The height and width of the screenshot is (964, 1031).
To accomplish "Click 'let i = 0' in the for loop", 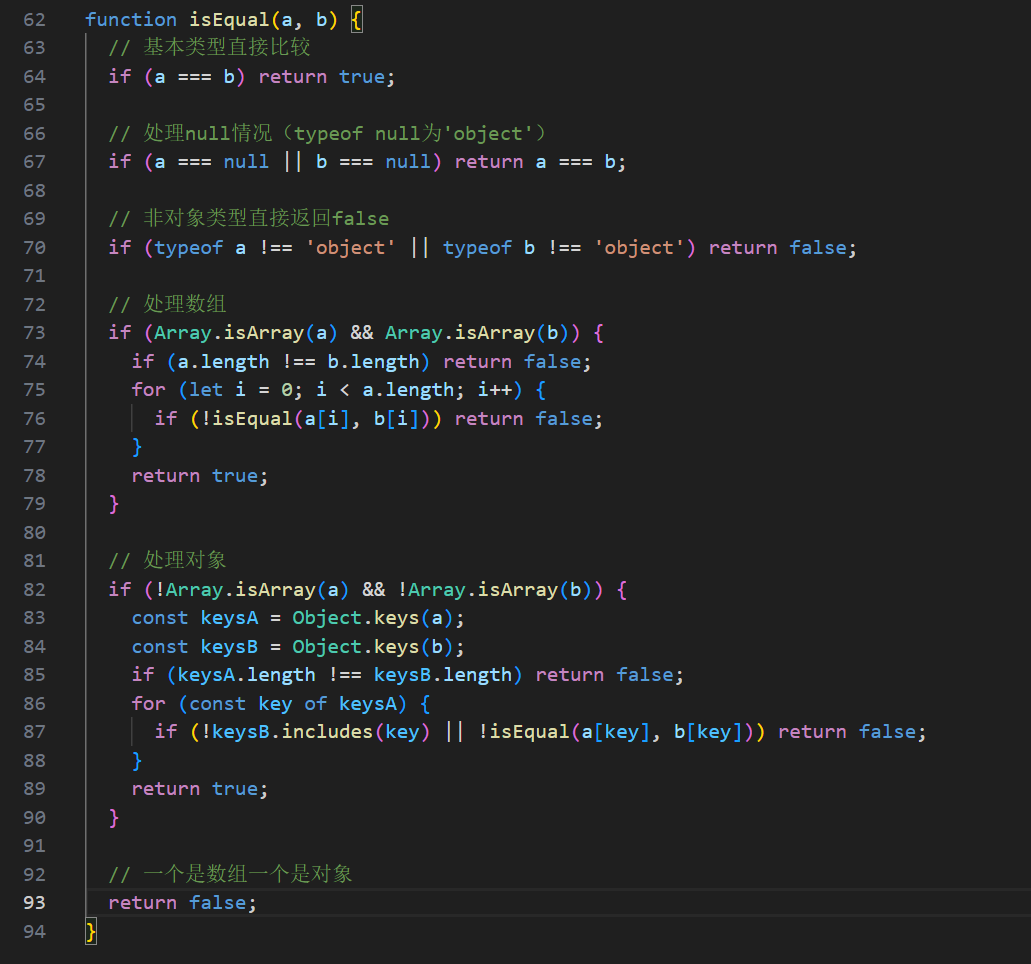I will click(241, 390).
